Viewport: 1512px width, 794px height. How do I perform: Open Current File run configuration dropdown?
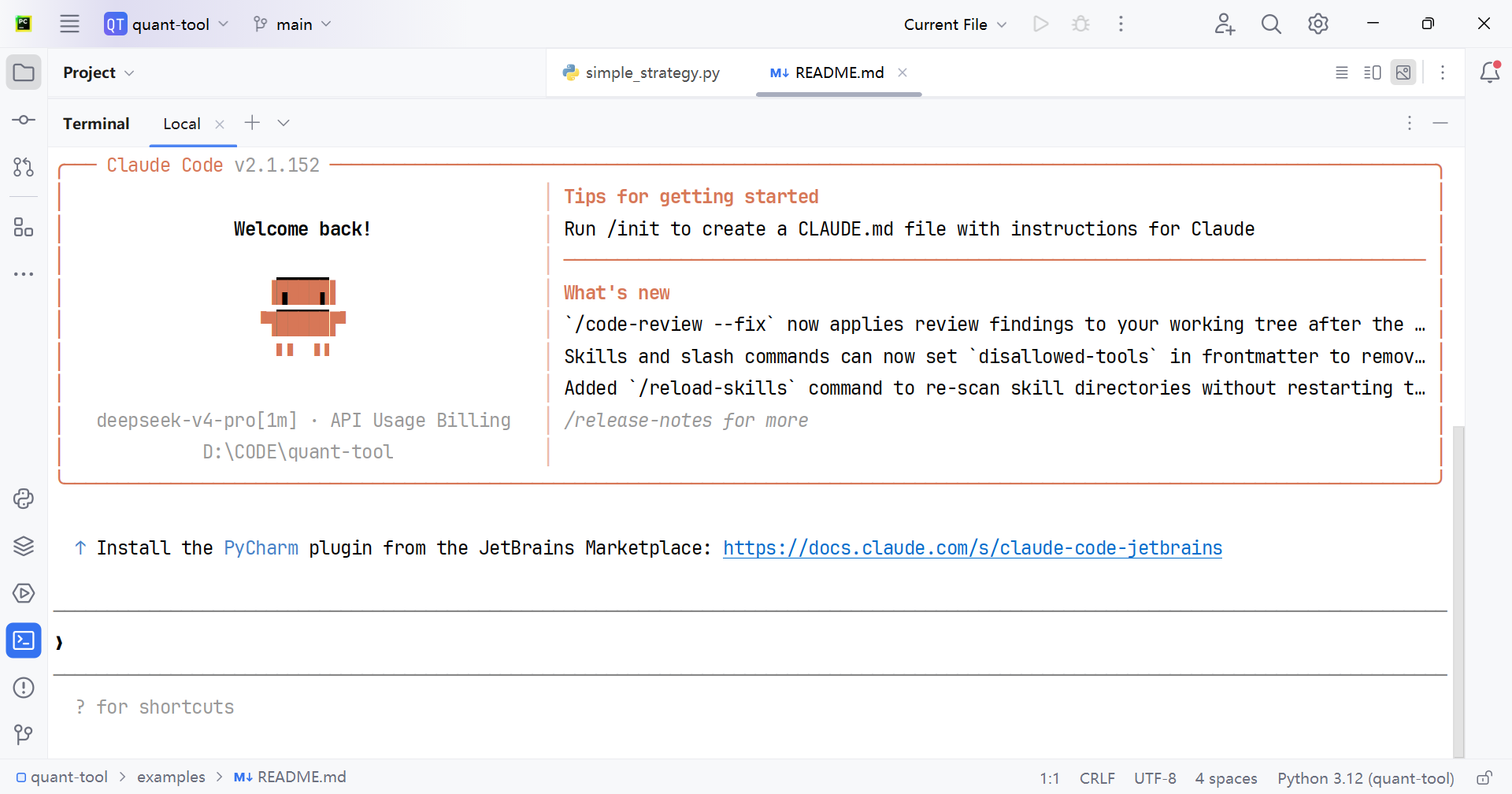pos(955,24)
